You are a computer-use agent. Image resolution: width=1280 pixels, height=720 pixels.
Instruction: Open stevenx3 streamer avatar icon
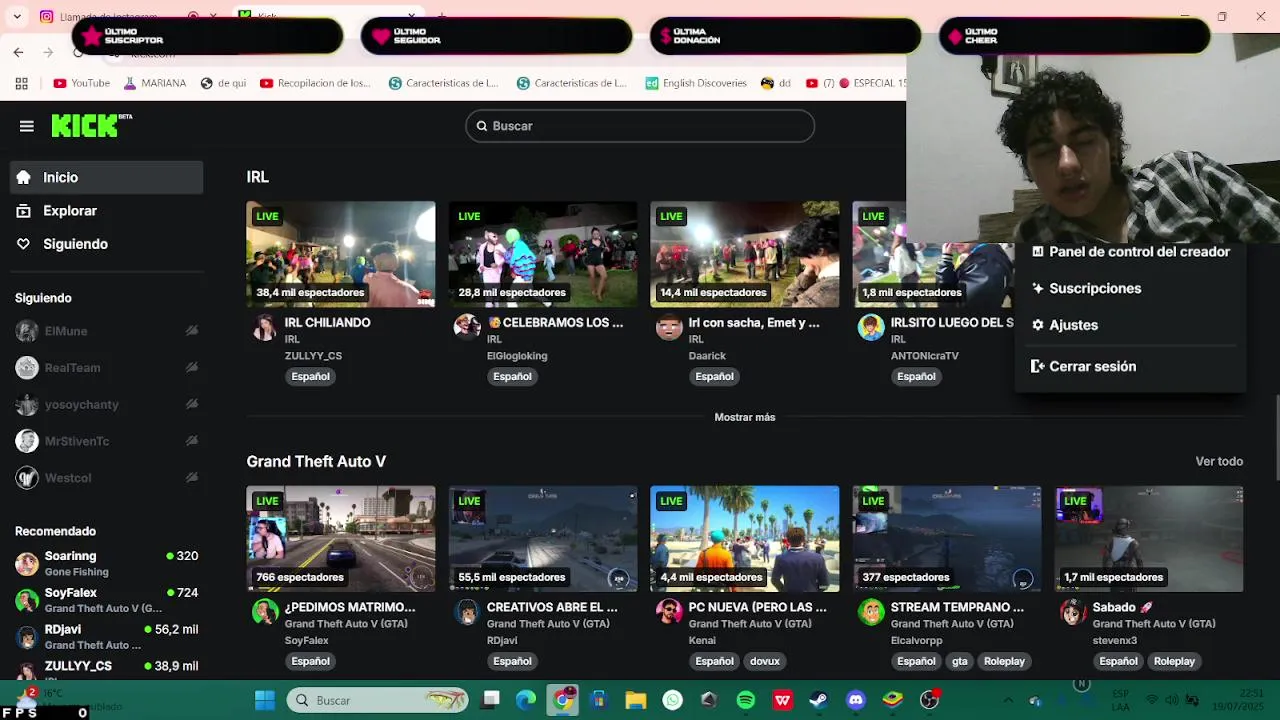coord(1073,612)
